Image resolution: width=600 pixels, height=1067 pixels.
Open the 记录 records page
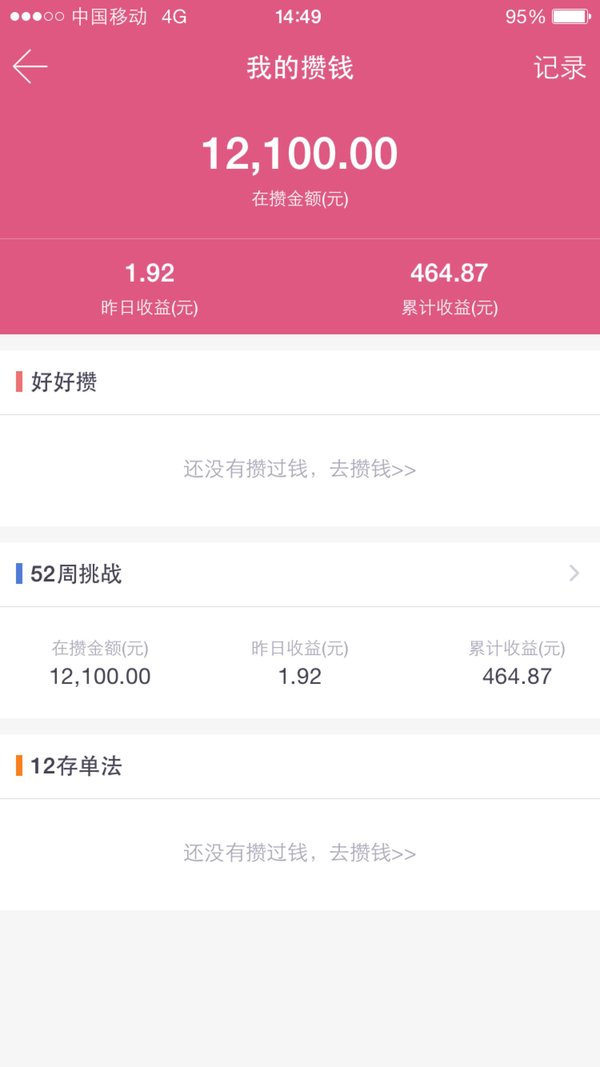tap(559, 68)
